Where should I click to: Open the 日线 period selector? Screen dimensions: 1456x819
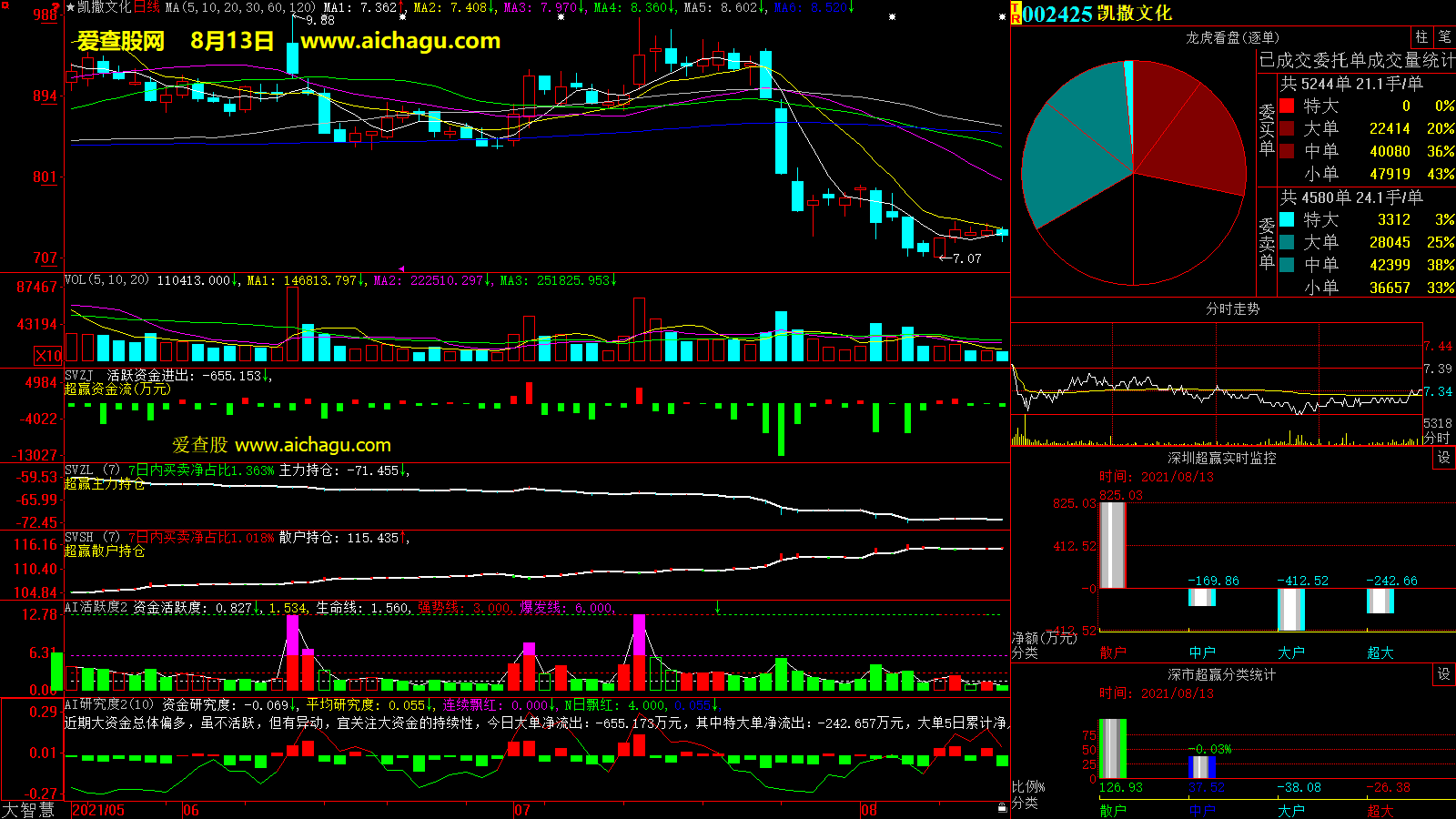(147, 7)
